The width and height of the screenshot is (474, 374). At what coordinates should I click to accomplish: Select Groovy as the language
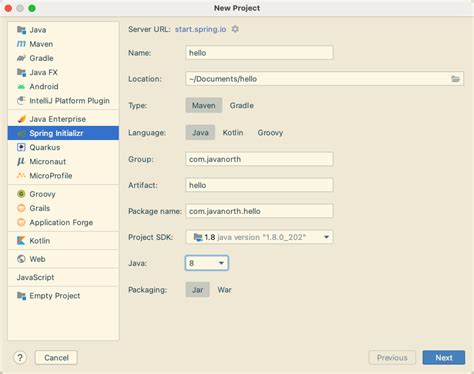tap(270, 133)
